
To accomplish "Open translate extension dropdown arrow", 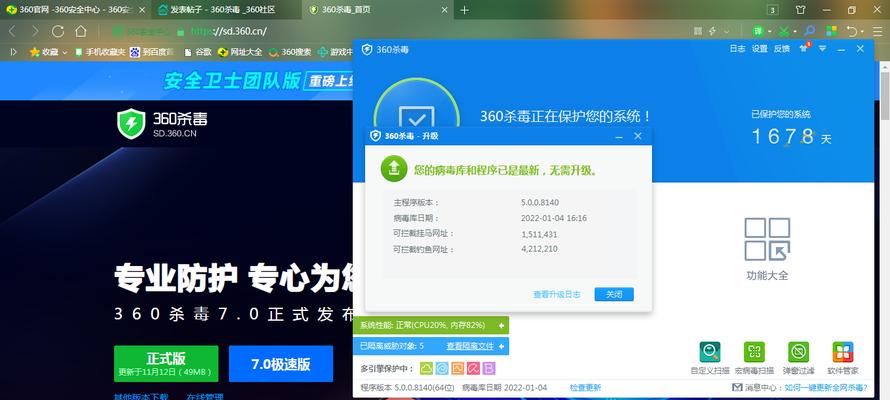I will (770, 32).
